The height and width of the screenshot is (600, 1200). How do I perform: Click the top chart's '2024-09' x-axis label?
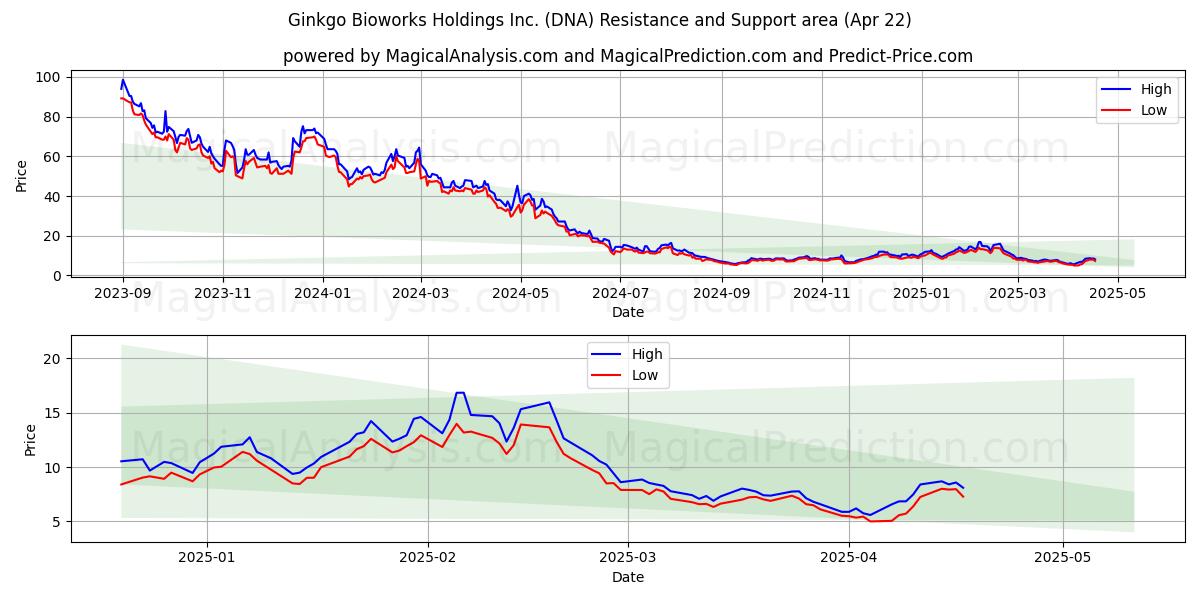click(721, 294)
